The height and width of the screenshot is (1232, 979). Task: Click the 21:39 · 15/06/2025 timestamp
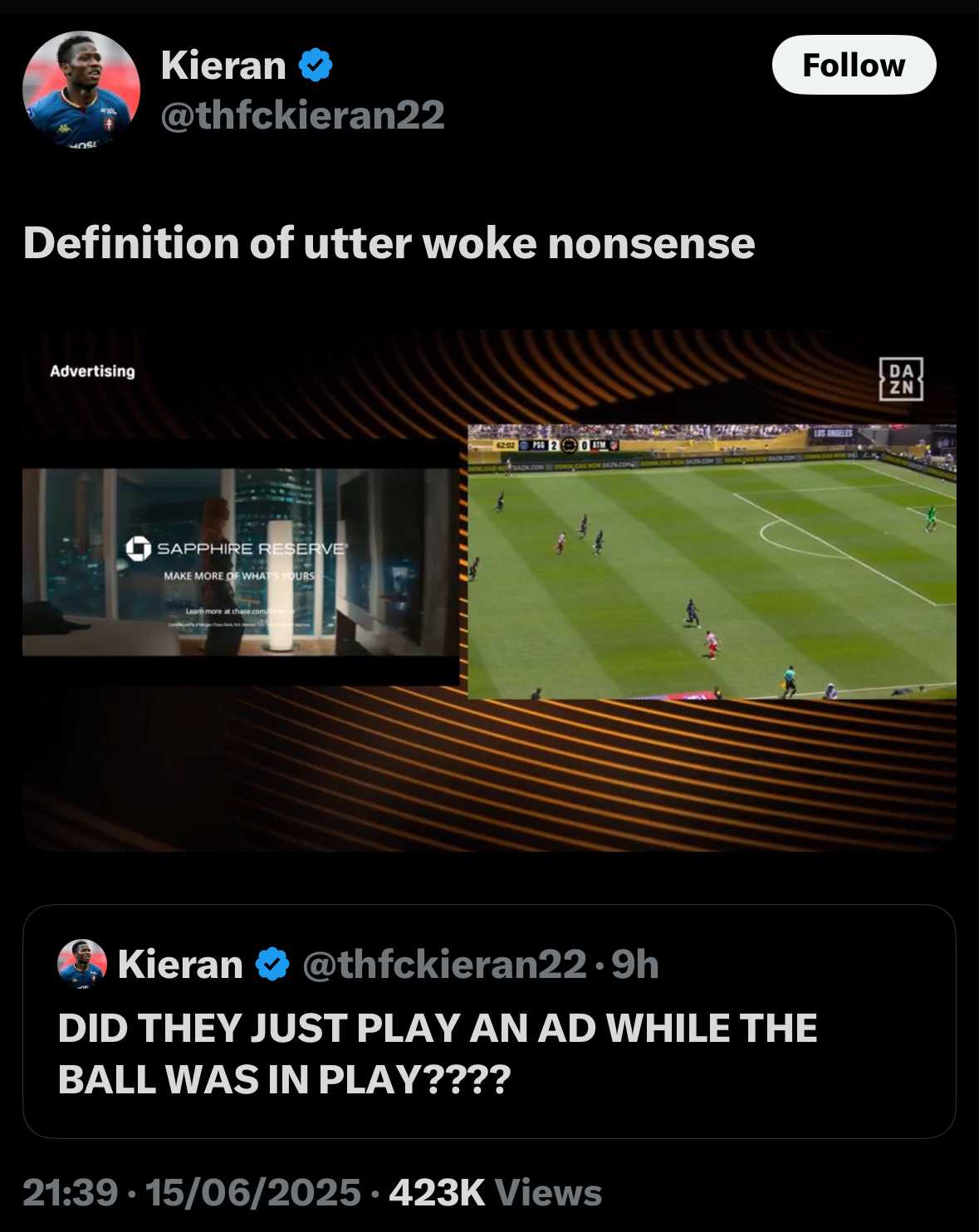pyautogui.click(x=192, y=1193)
